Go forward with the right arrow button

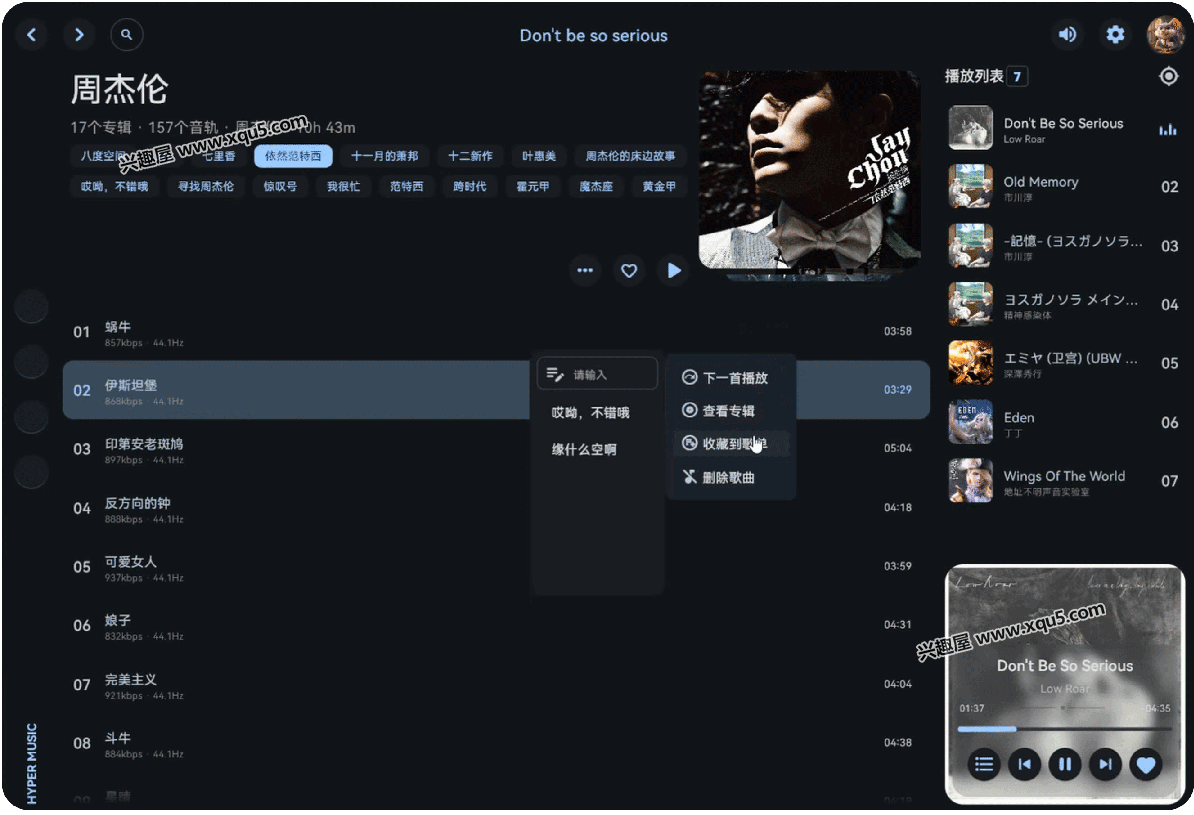[x=79, y=34]
